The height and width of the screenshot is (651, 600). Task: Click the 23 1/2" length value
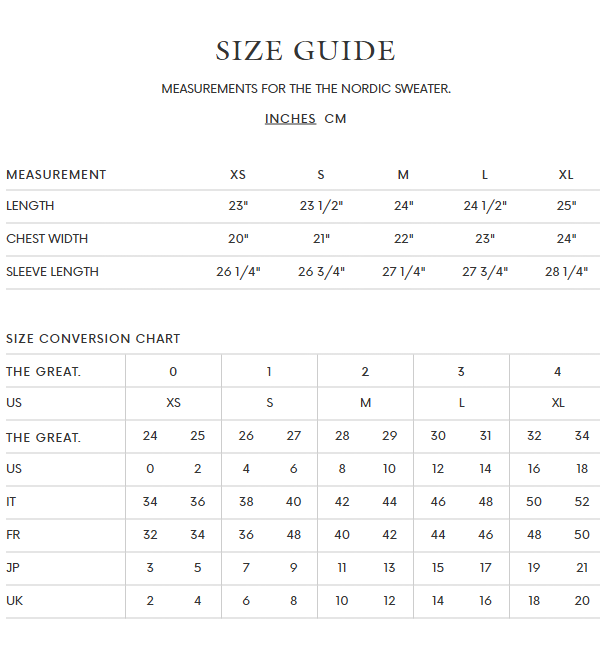(321, 206)
